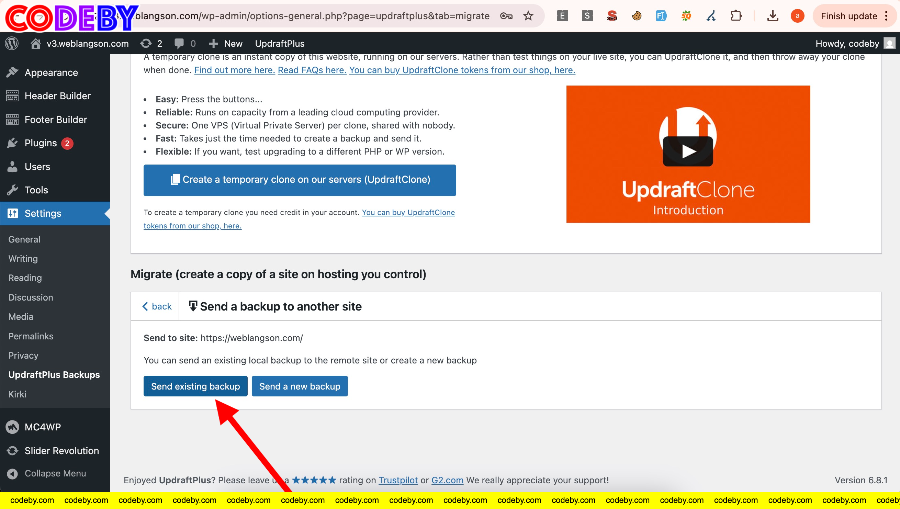Click Read FAQs here link
This screenshot has width=900, height=509.
click(312, 70)
